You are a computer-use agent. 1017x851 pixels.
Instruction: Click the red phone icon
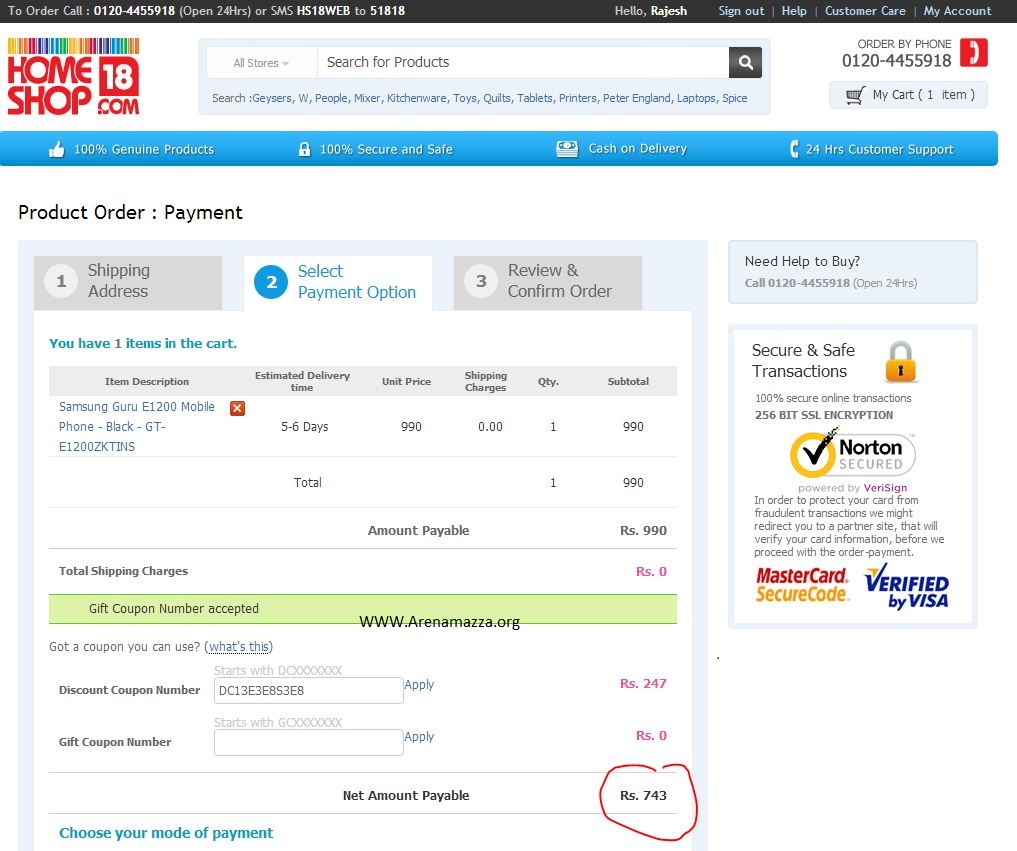click(974, 53)
